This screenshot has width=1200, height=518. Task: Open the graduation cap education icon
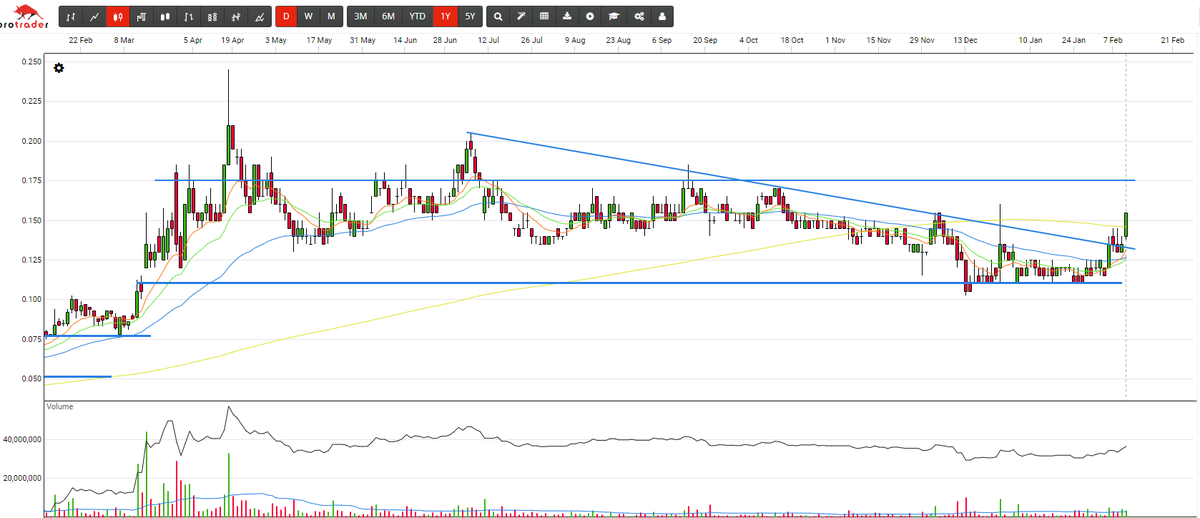tap(614, 17)
